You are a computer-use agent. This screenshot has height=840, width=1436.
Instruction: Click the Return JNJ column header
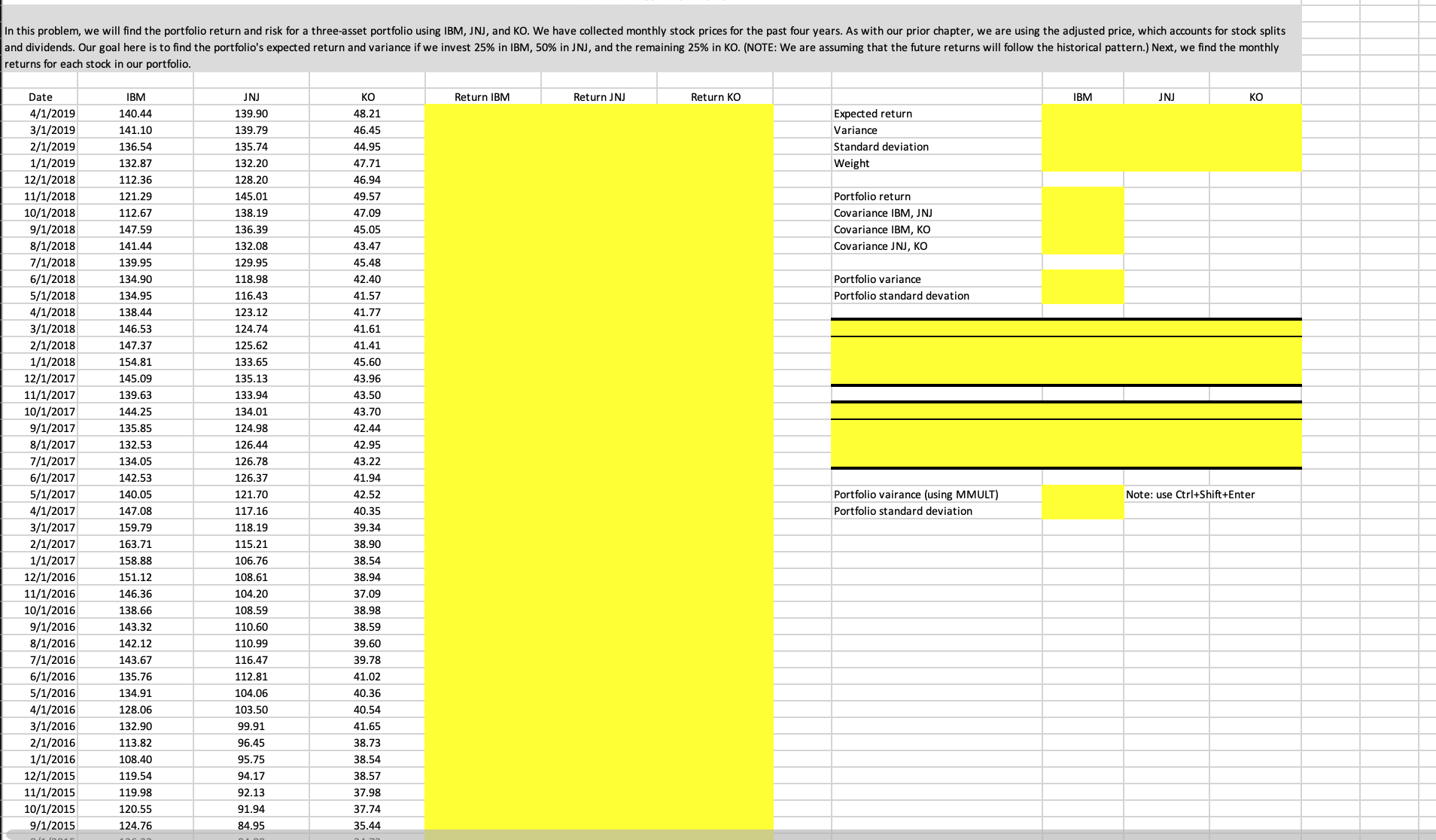[x=599, y=97]
